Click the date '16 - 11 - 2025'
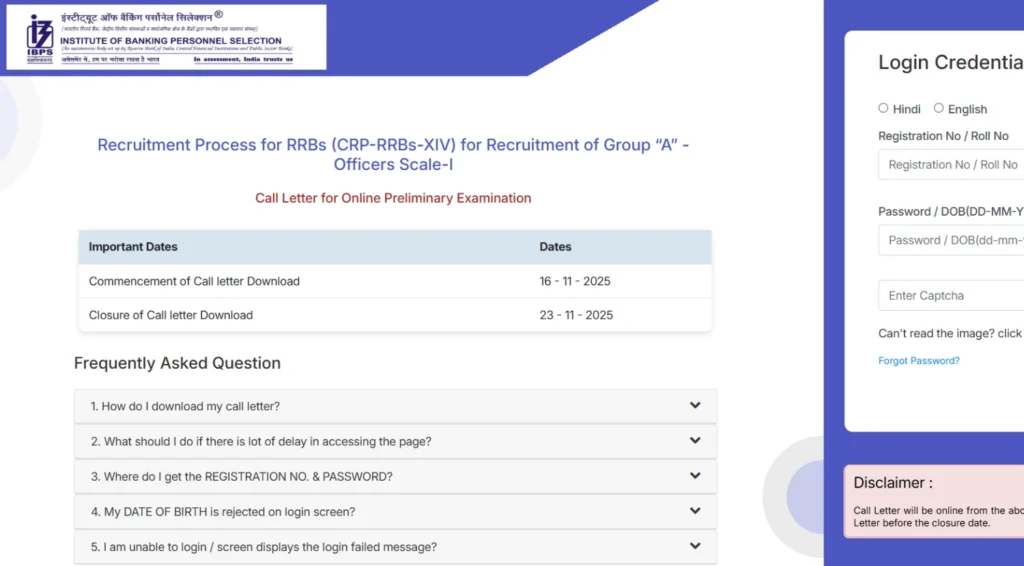 [x=575, y=281]
